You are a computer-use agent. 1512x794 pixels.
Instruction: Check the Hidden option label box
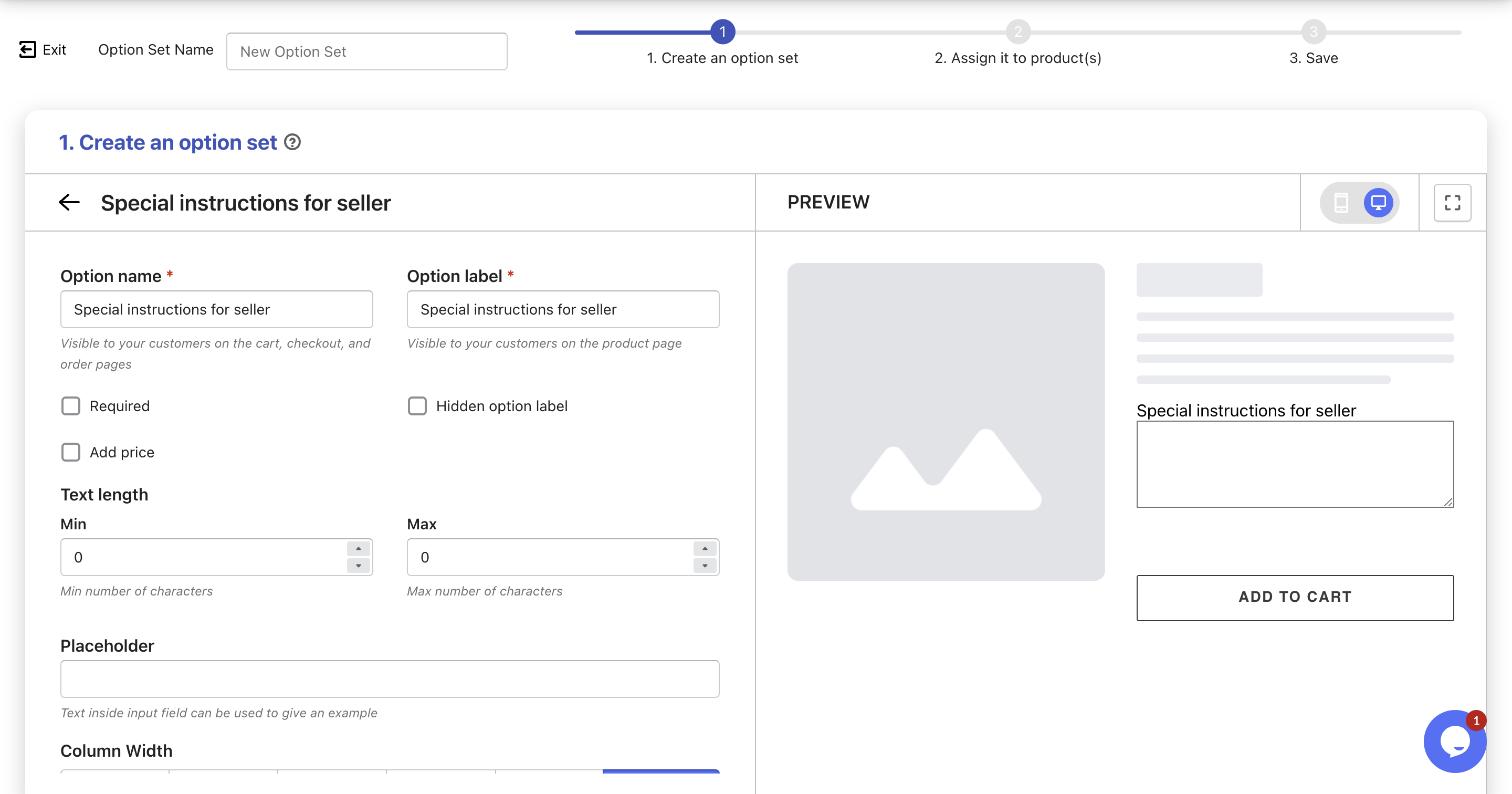click(x=417, y=406)
